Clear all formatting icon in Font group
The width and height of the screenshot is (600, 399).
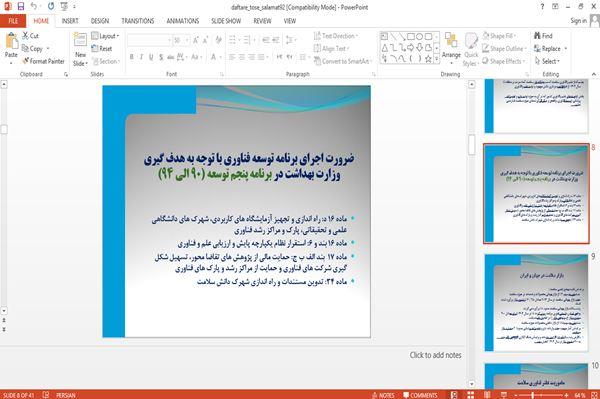(x=218, y=40)
